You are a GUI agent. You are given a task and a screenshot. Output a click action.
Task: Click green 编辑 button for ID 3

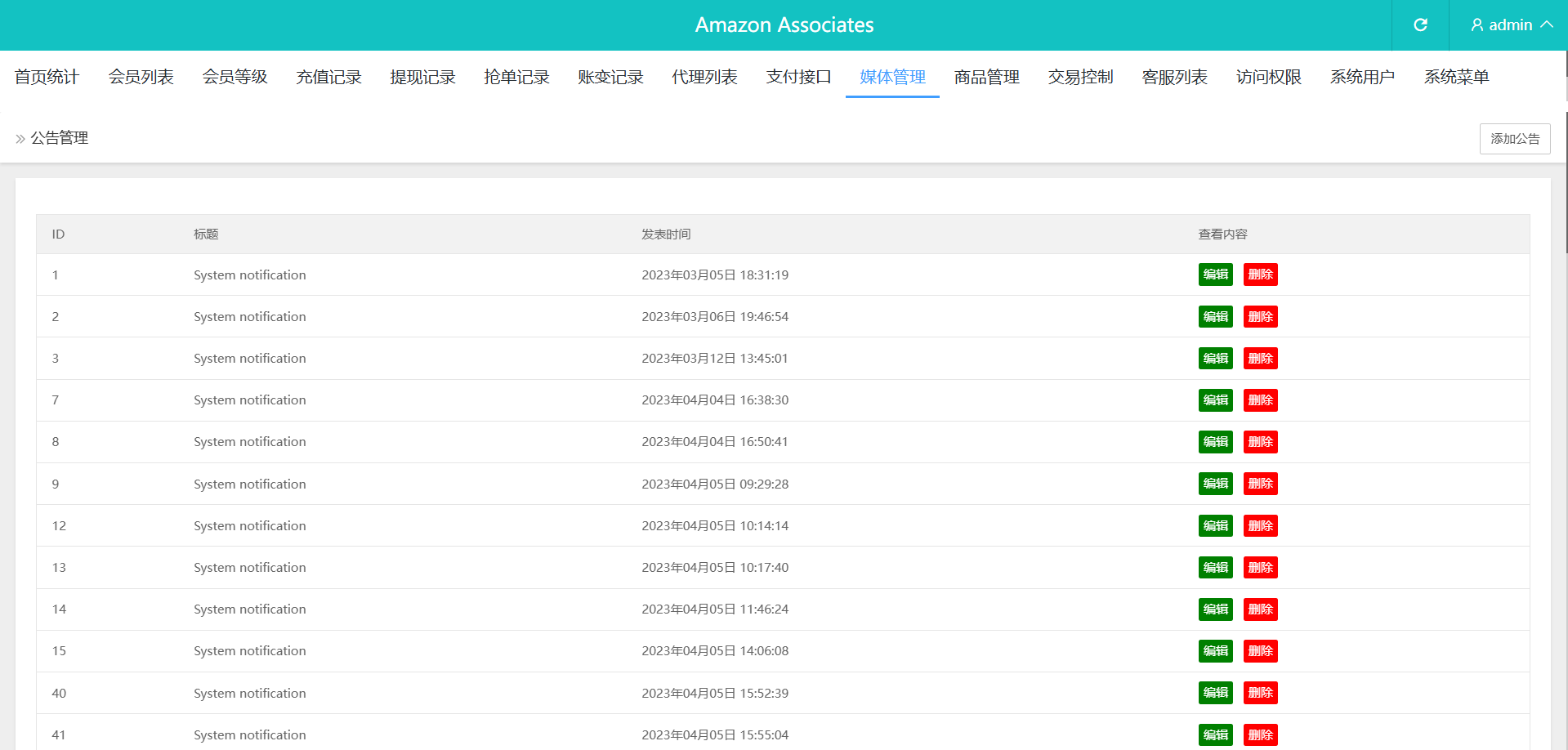tap(1215, 359)
